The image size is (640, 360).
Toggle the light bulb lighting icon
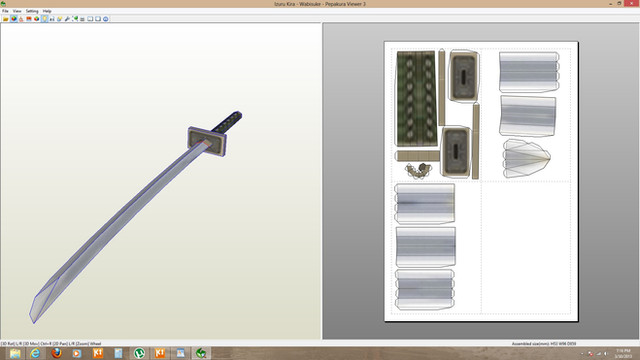pyautogui.click(x=44, y=19)
